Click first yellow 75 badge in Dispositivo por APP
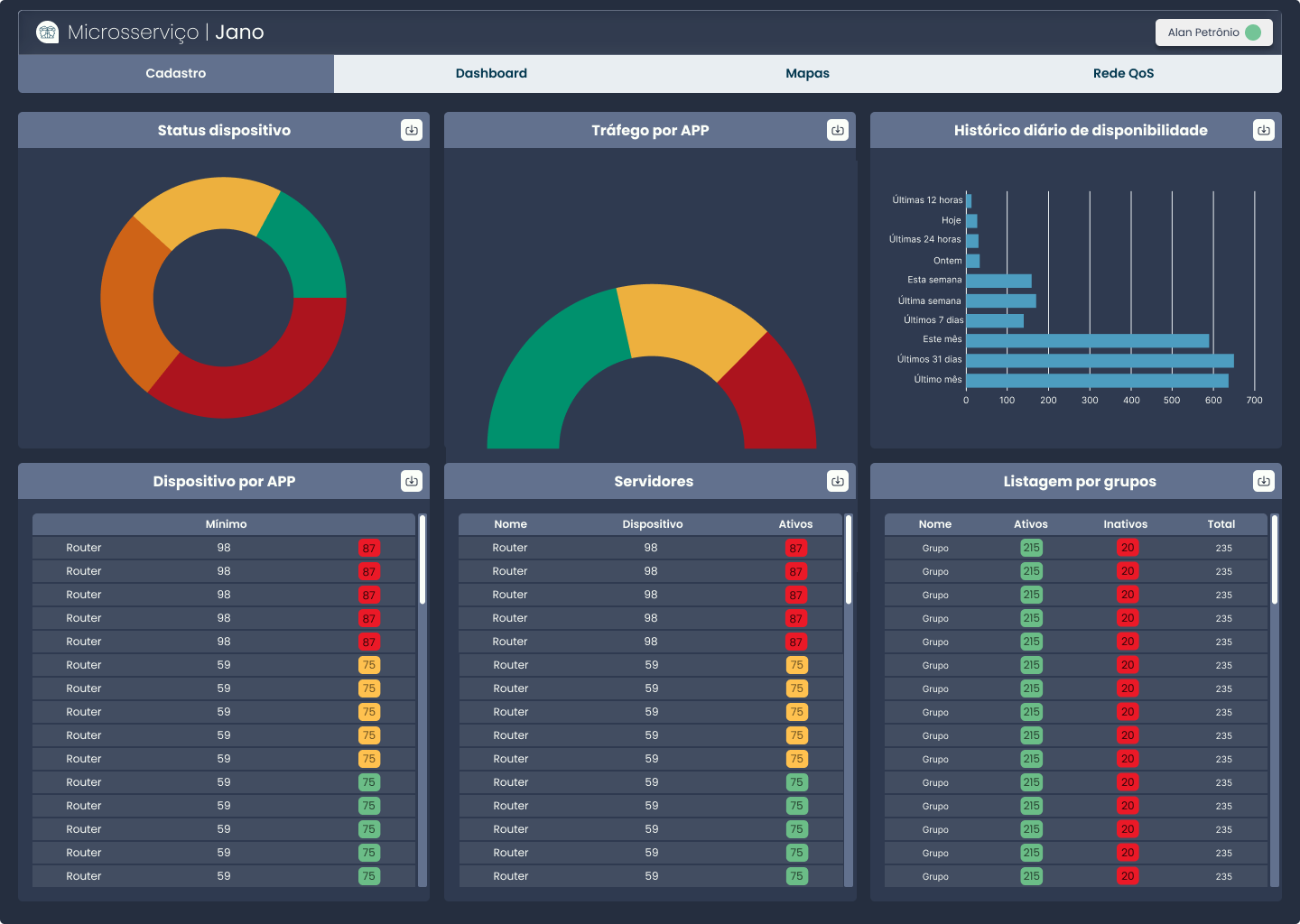Viewport: 1300px width, 924px height. click(x=369, y=665)
